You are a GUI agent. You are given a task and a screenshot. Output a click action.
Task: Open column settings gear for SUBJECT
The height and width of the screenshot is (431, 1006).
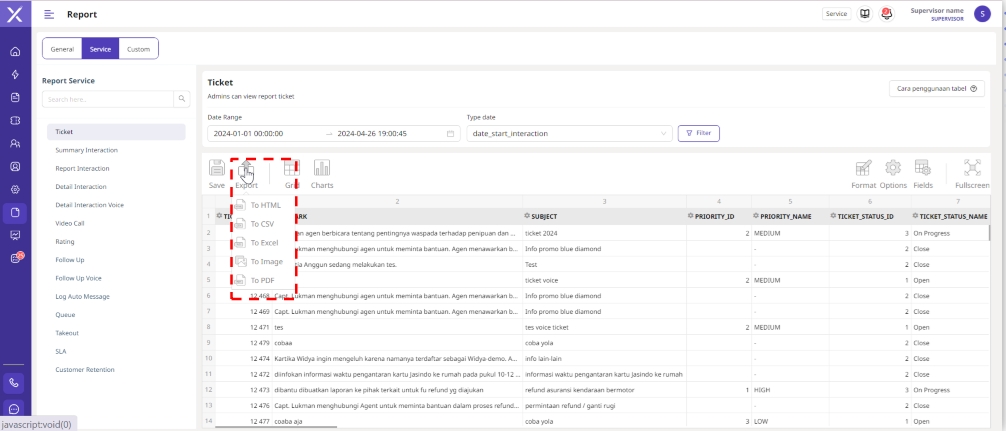click(527, 216)
